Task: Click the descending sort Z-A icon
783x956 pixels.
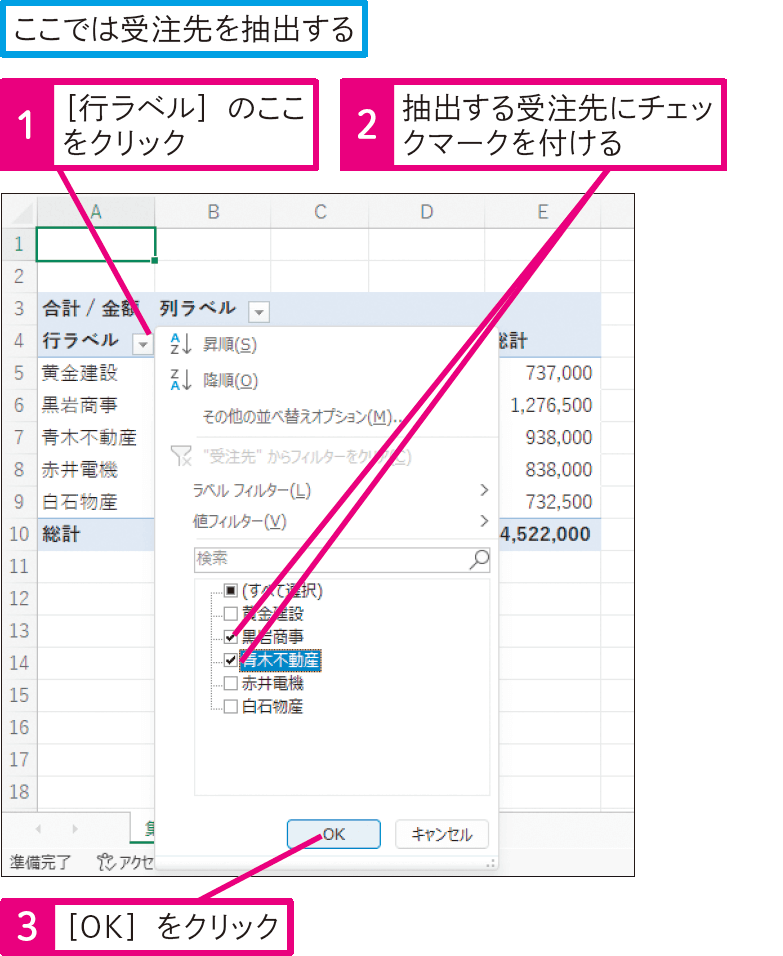Action: coord(181,380)
